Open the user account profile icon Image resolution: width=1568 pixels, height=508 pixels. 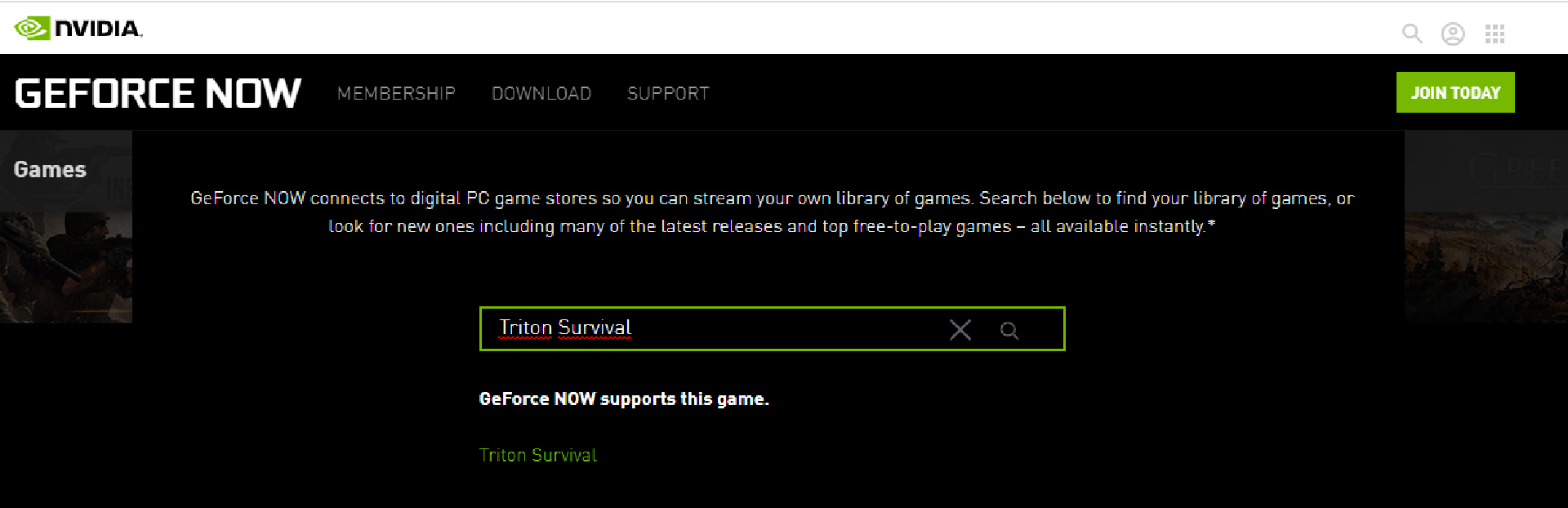(1453, 33)
